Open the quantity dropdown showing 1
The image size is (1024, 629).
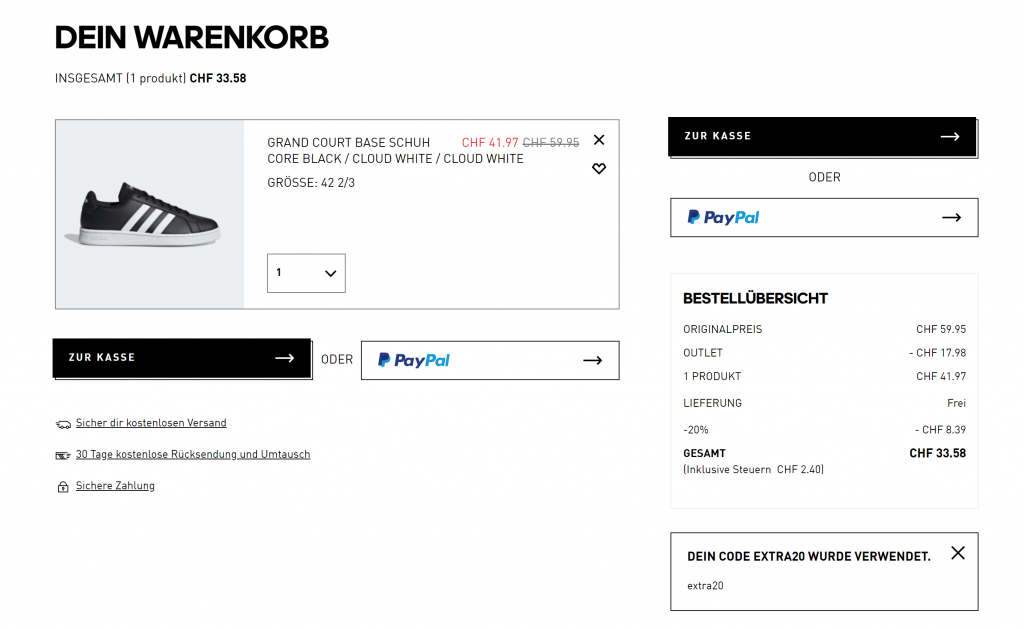[x=306, y=273]
